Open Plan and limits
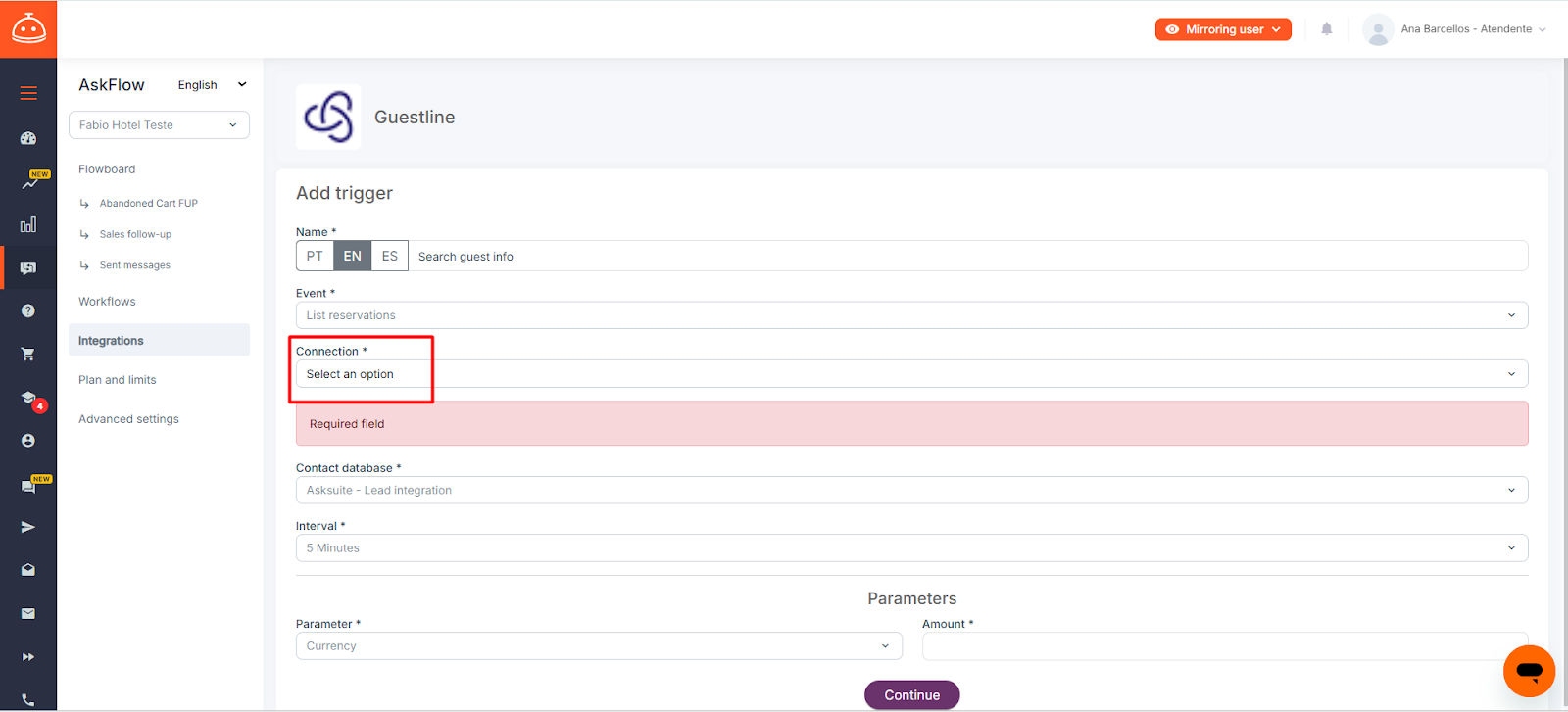The image size is (1568, 712). 118,380
